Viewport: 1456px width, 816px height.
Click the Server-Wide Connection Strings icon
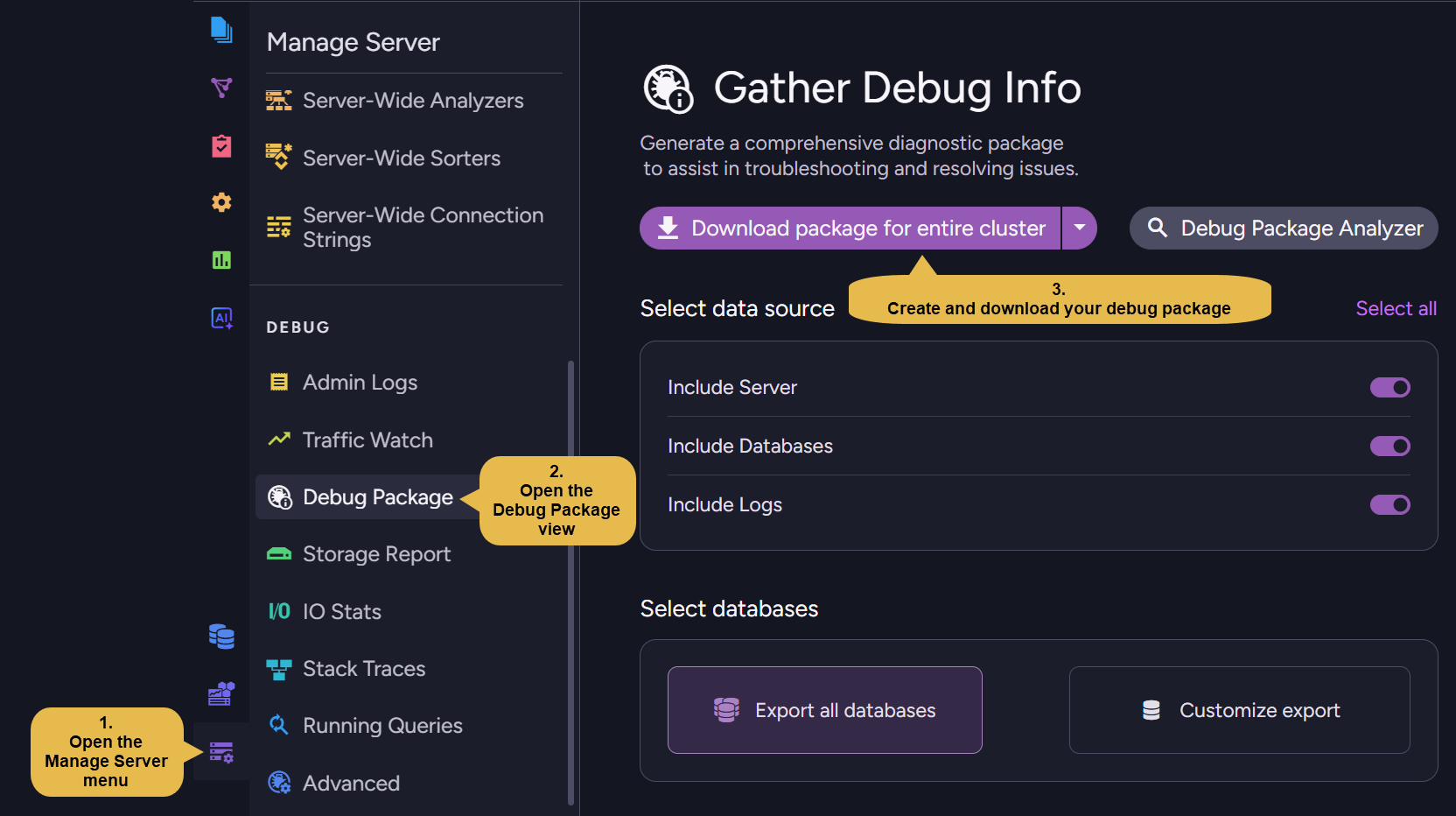point(279,227)
